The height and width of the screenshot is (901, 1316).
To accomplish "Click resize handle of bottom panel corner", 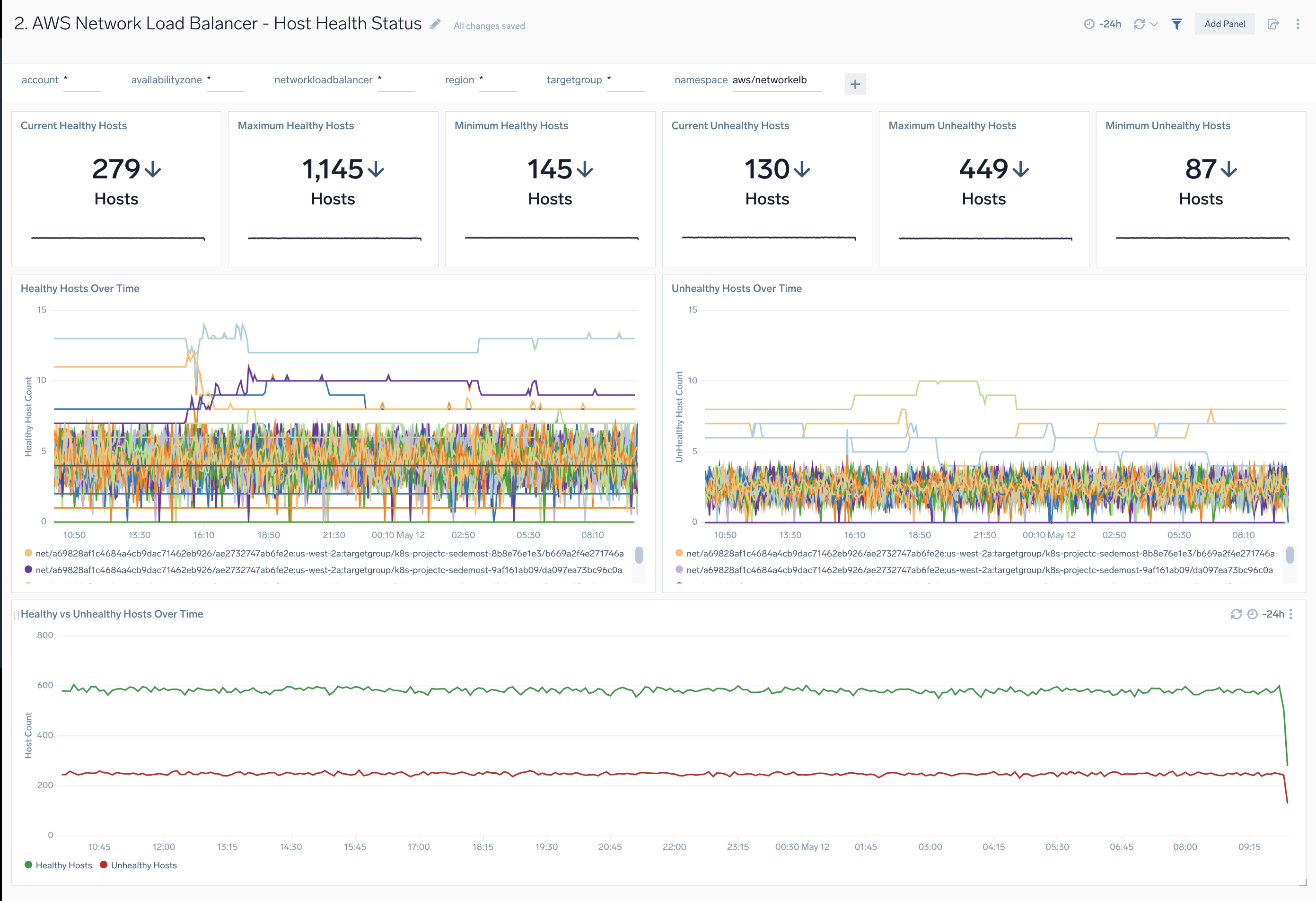I will click(x=1302, y=883).
